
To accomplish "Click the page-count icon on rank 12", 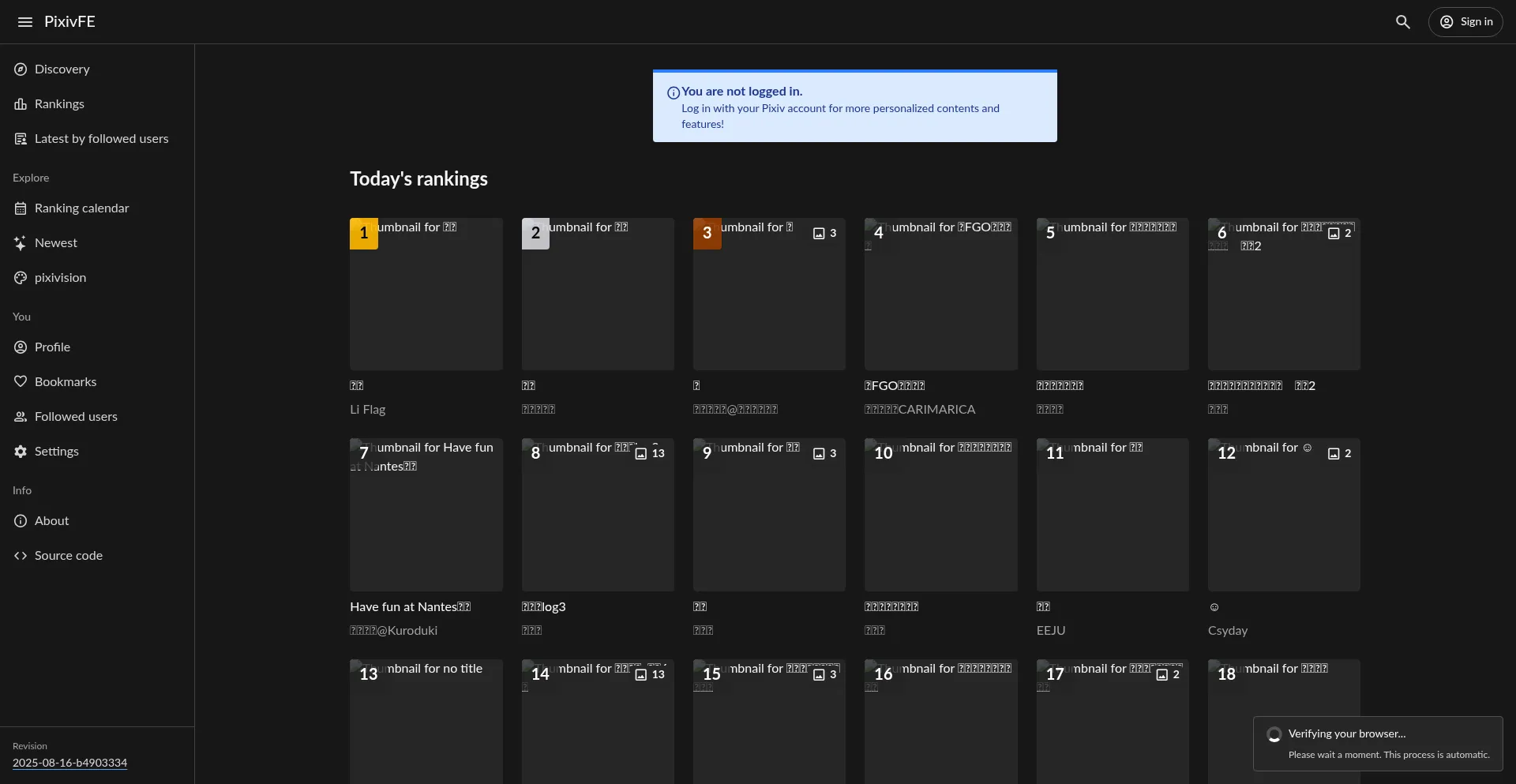I will (1334, 453).
